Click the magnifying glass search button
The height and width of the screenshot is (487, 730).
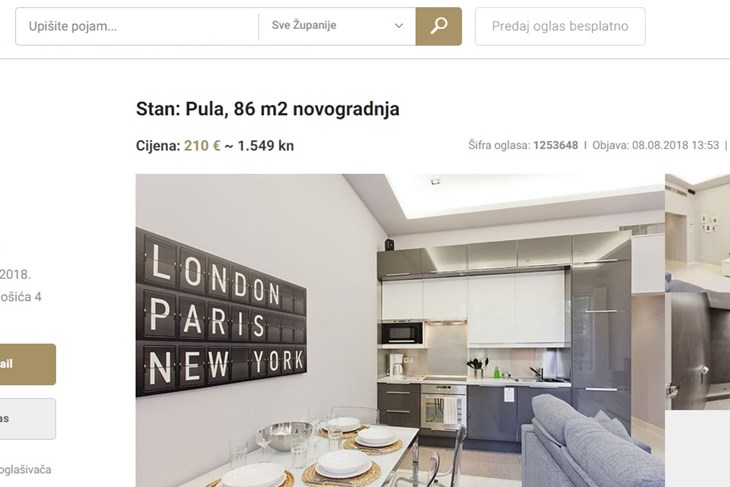click(439, 26)
